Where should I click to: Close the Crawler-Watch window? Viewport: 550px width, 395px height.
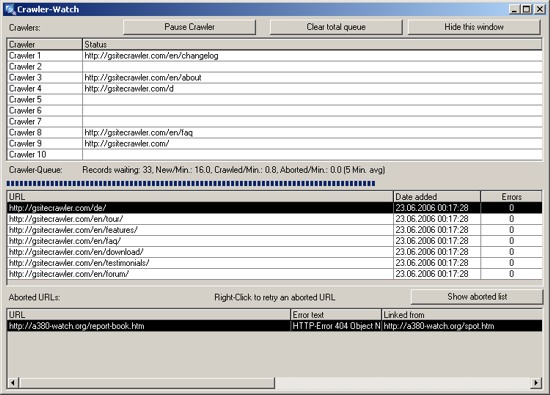pos(539,9)
